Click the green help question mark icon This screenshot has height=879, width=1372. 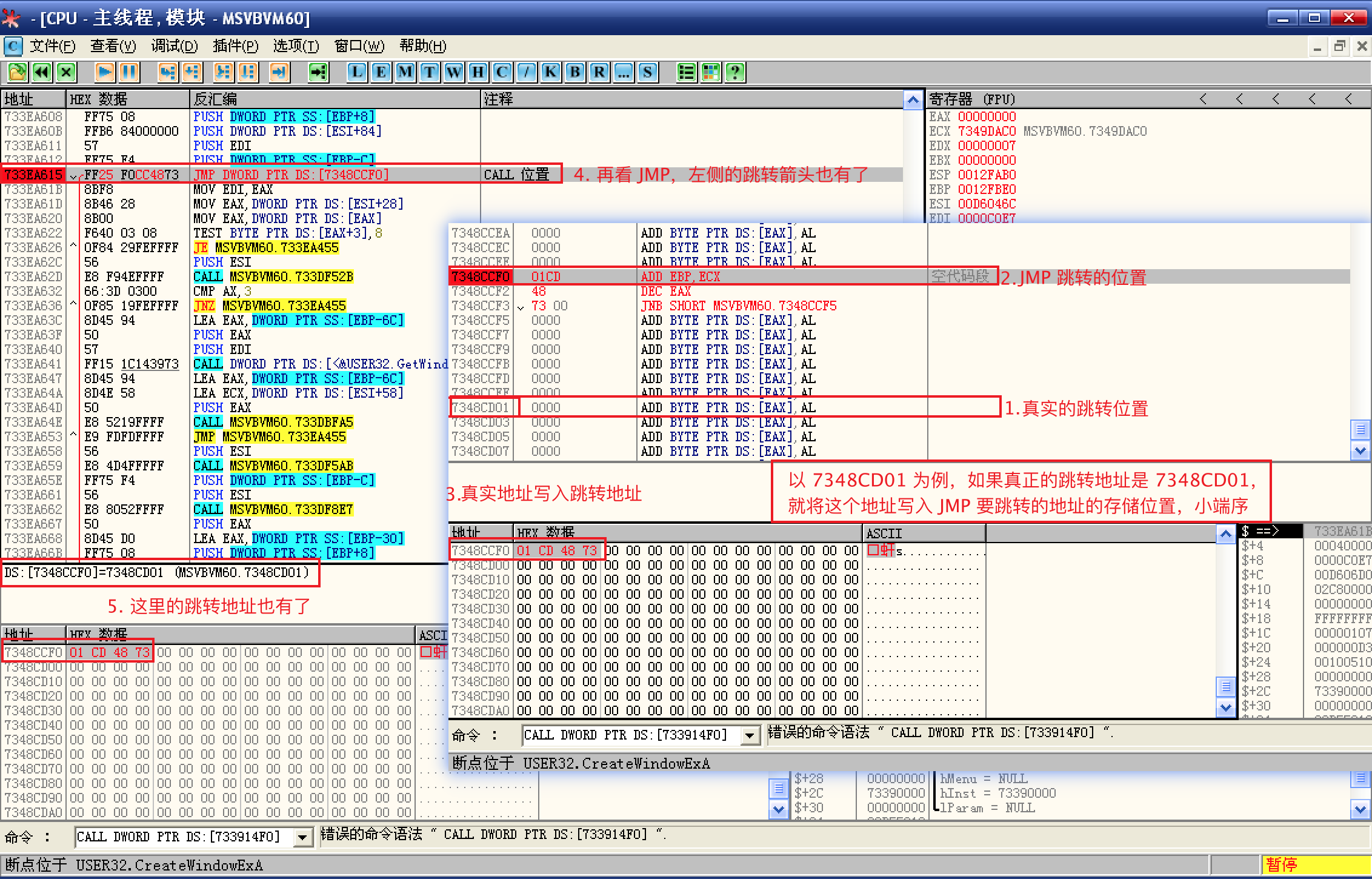click(x=735, y=73)
